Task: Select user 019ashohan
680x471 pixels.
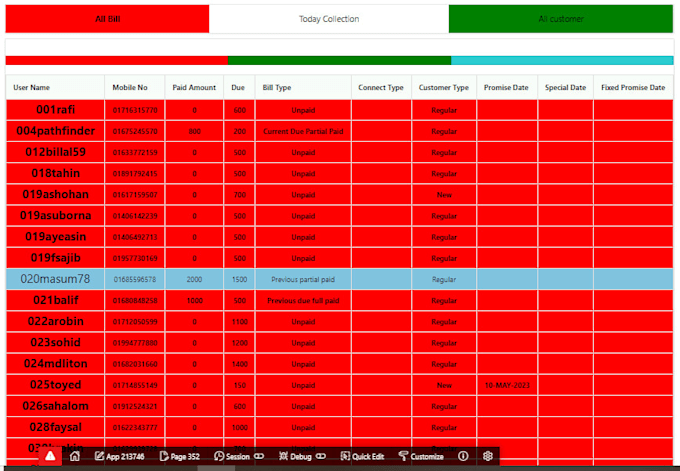Action: point(56,194)
